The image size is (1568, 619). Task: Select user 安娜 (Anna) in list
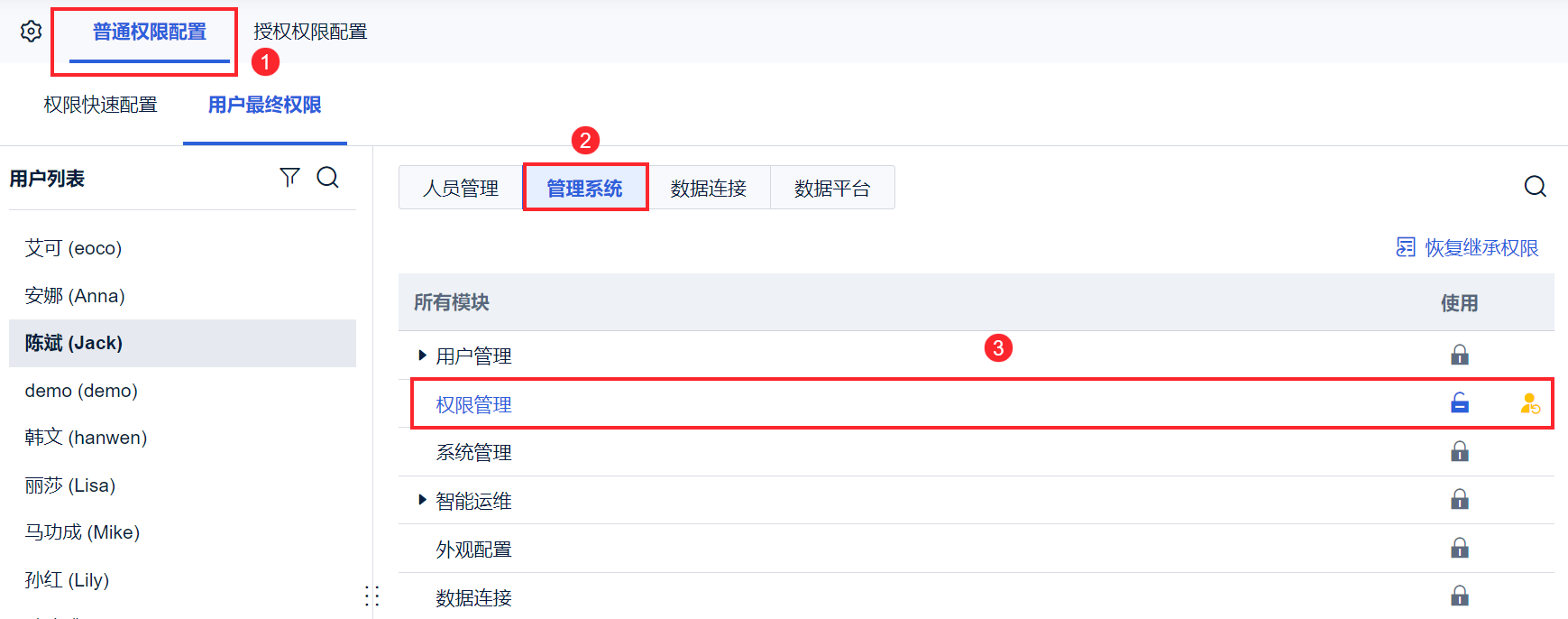pyautogui.click(x=75, y=296)
